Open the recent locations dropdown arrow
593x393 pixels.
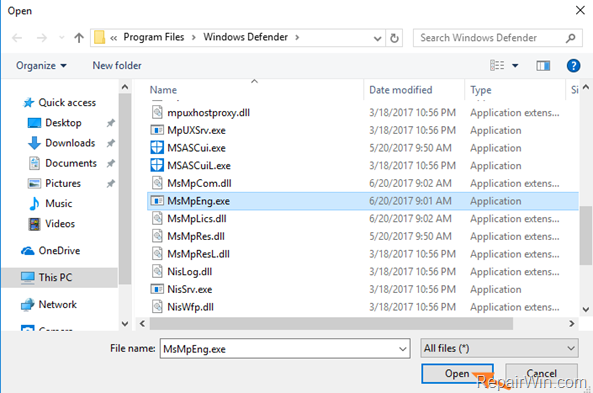(x=61, y=38)
